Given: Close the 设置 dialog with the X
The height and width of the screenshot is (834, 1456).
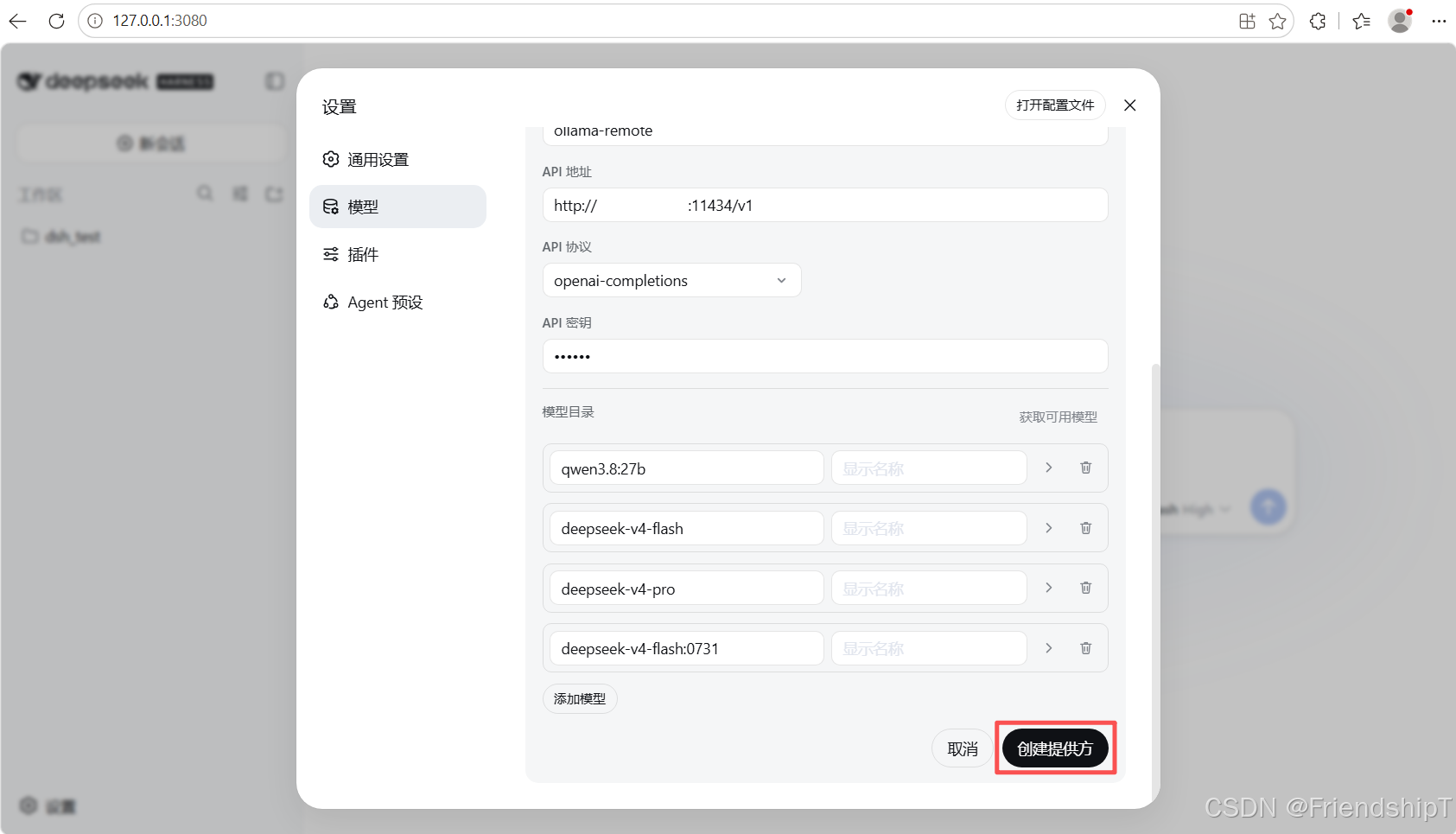Looking at the screenshot, I should click(1129, 105).
